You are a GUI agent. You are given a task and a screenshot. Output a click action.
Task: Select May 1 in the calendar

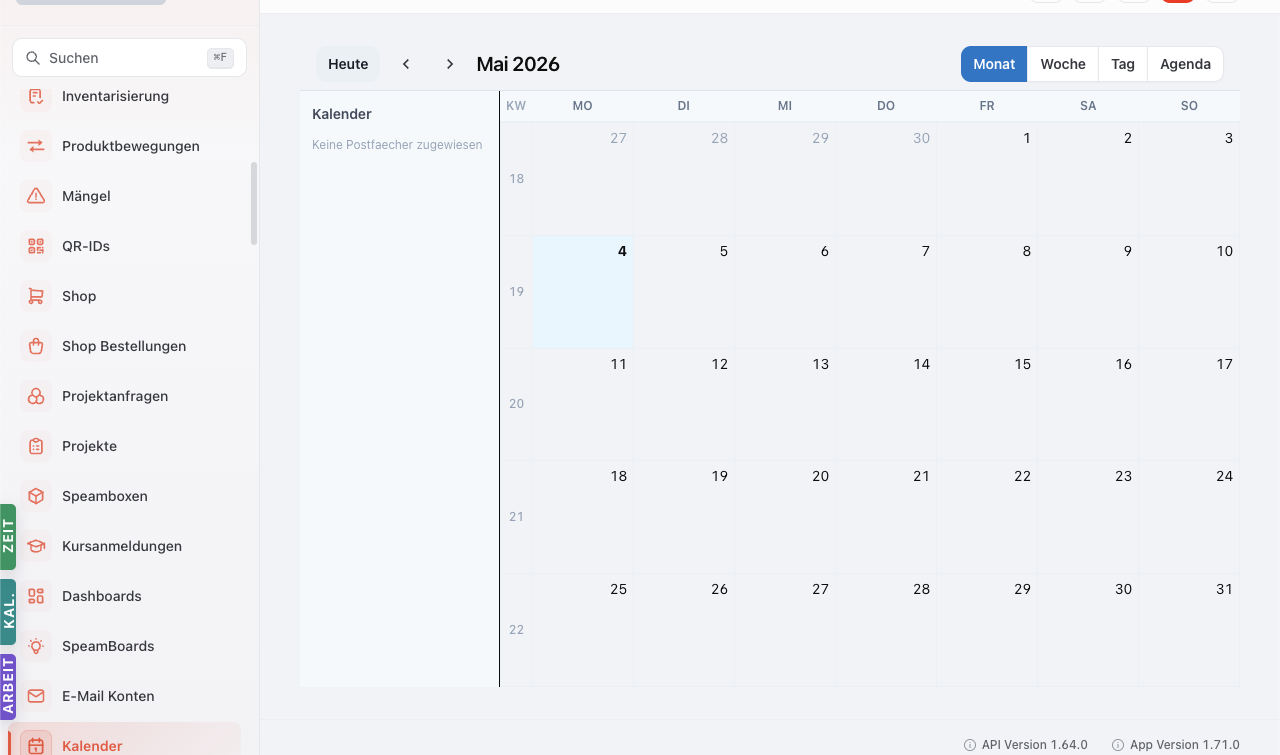(987, 179)
